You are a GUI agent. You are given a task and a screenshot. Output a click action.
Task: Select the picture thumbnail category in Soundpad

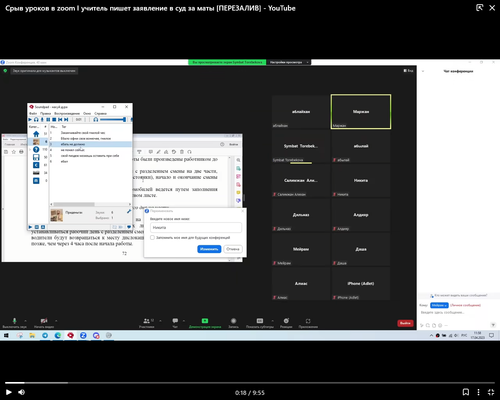(36, 142)
